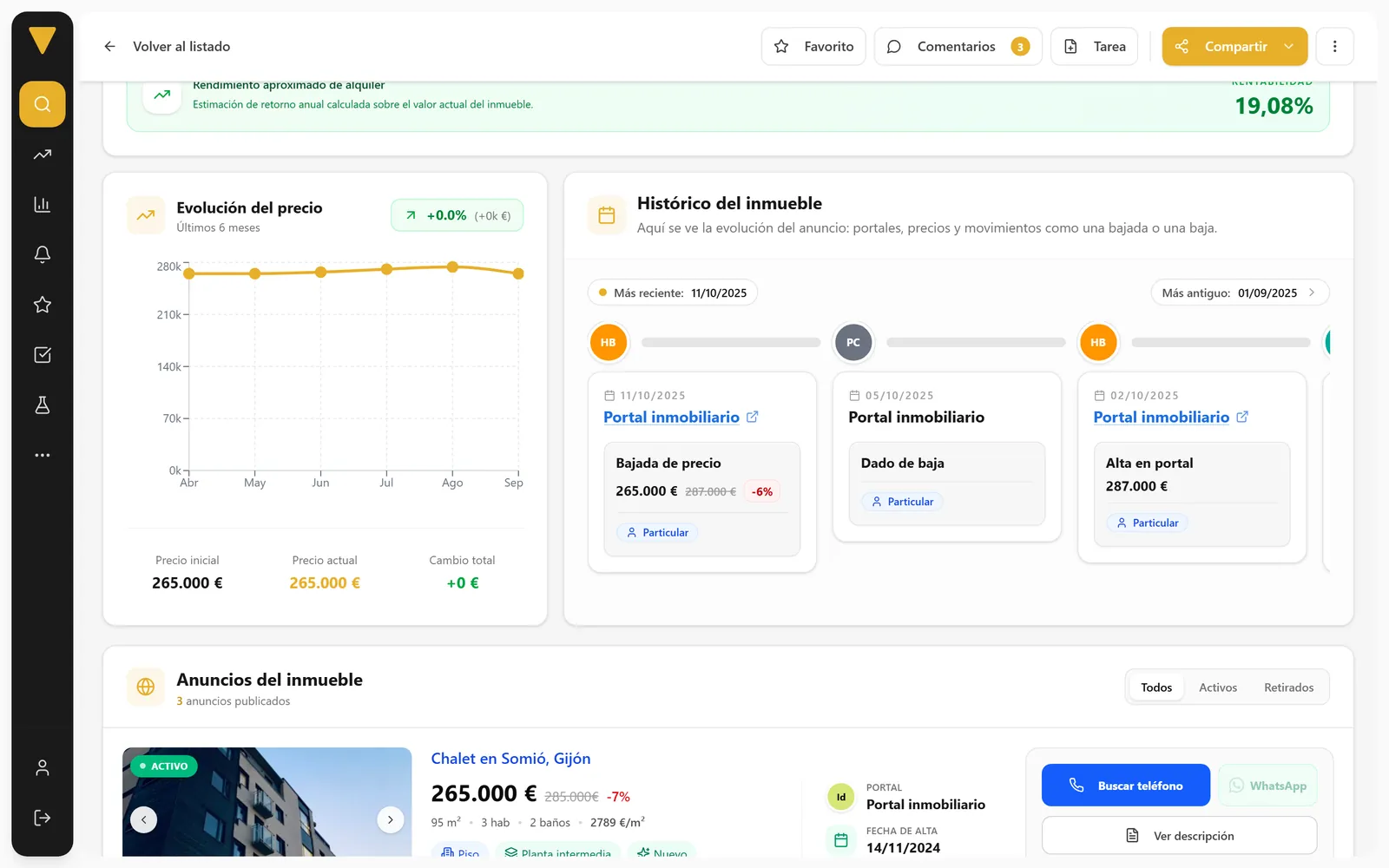This screenshot has width=1389, height=868.
Task: Click the back arrow next to Volver al listado
Action: [109, 47]
